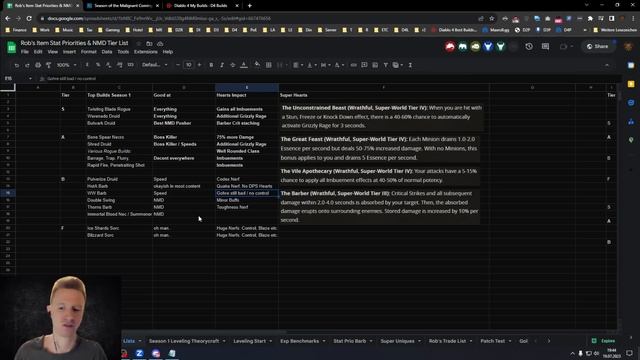Image resolution: width=640 pixels, height=360 pixels.
Task: Open the Format menu
Action: [89, 52]
